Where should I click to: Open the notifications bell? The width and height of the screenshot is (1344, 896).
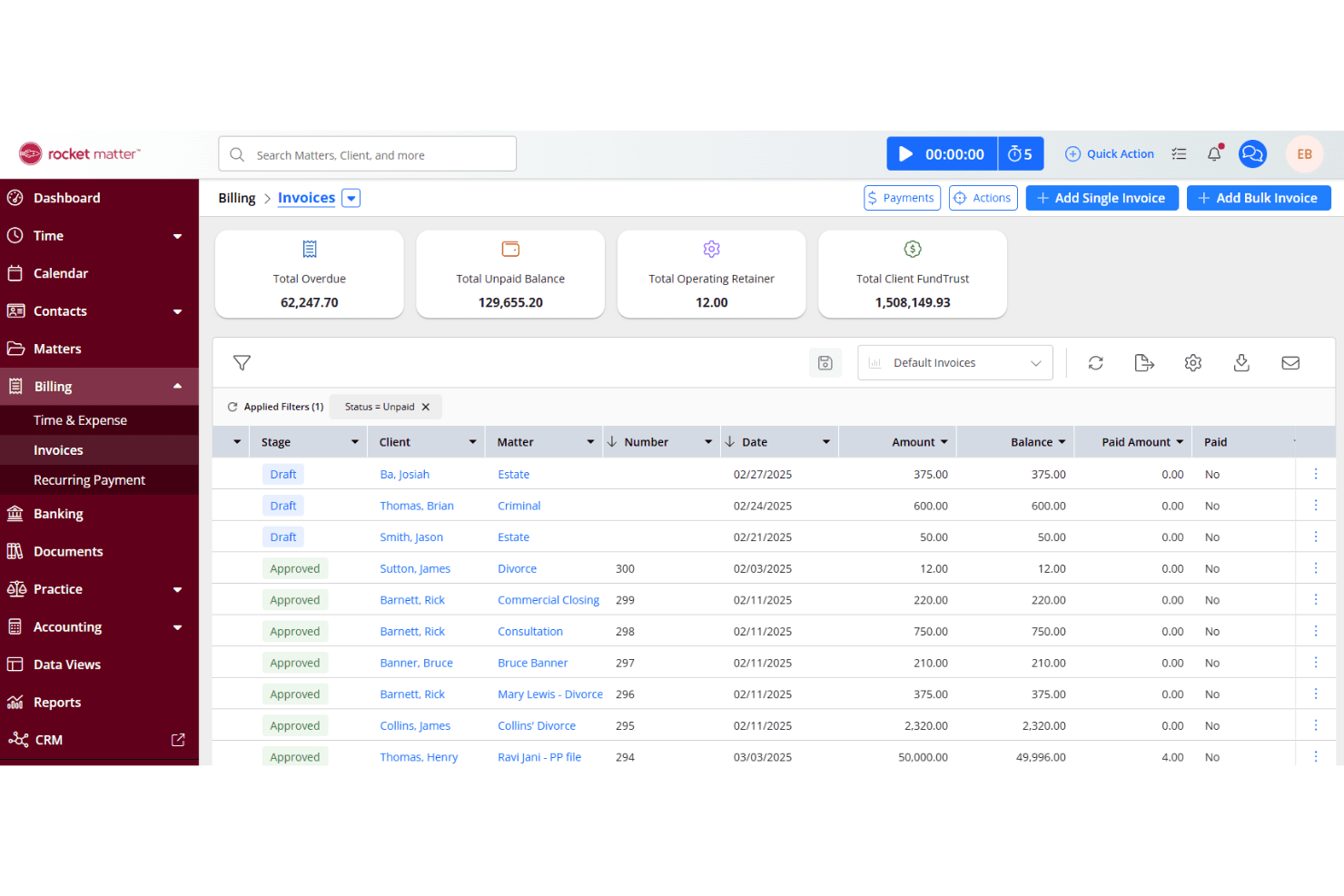point(1214,153)
